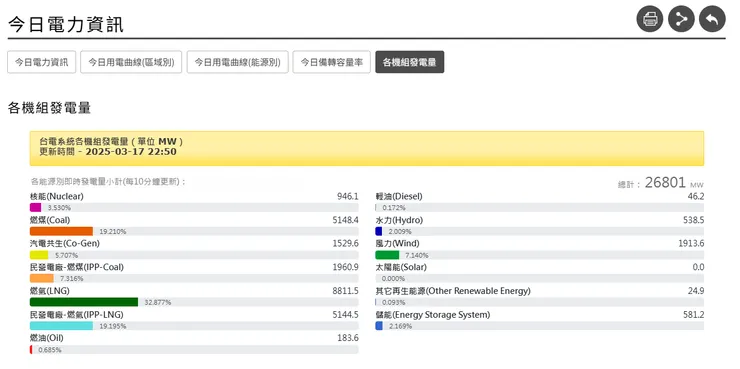The width and height of the screenshot is (740, 369).
Task: Click the 各機組發電量 section heading
Action: tap(49, 108)
